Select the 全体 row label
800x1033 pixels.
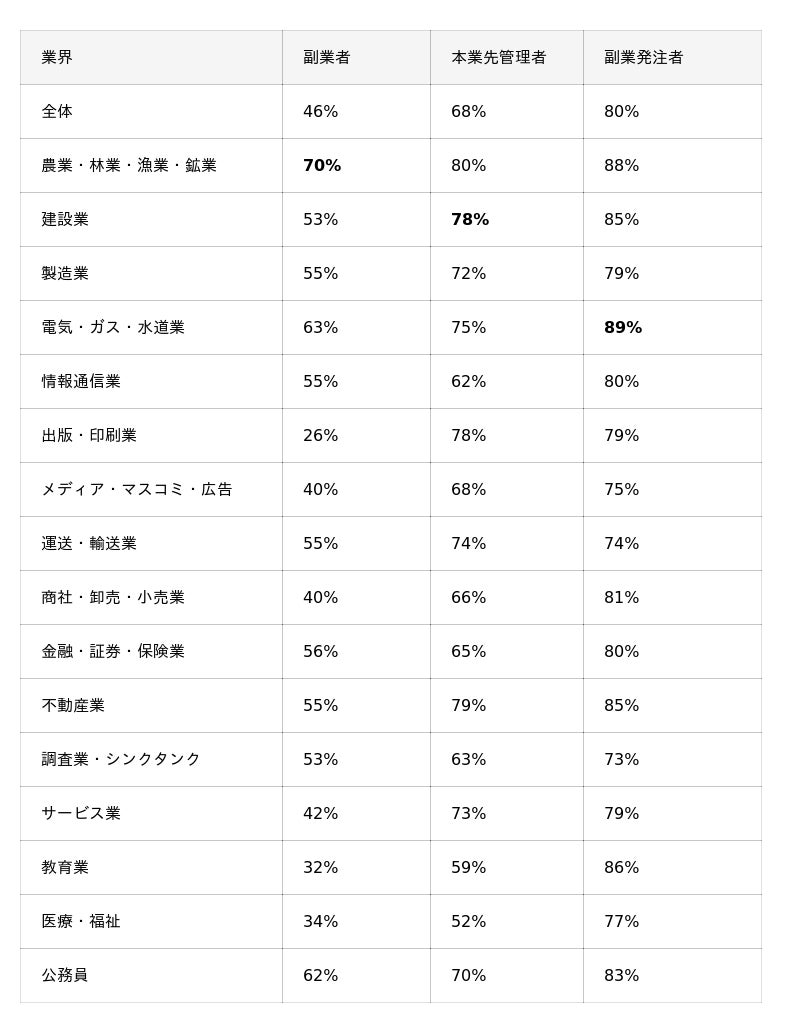57,112
